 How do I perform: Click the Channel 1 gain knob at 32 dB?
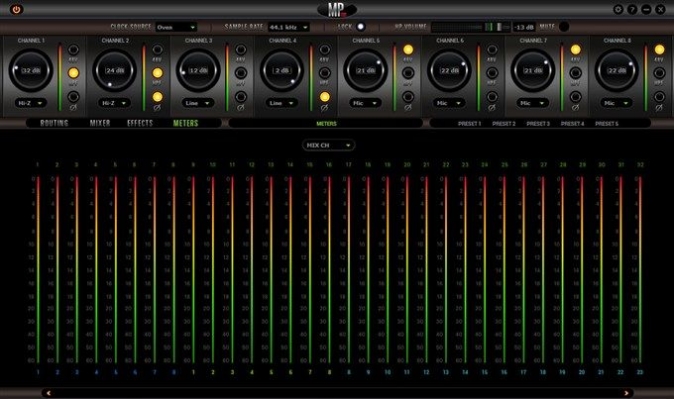[31, 71]
